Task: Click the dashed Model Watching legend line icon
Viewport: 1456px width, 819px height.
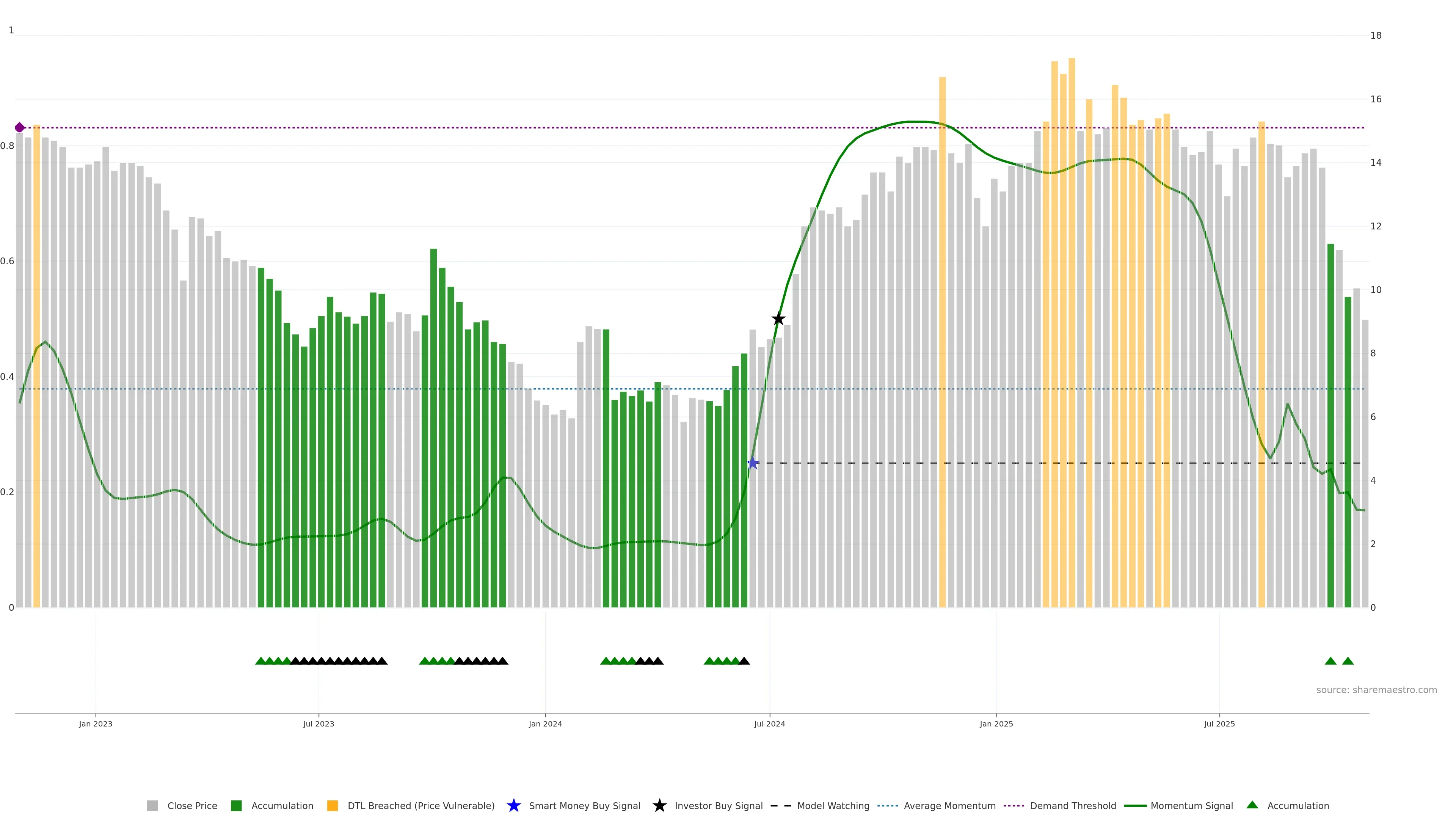Action: coord(781,805)
